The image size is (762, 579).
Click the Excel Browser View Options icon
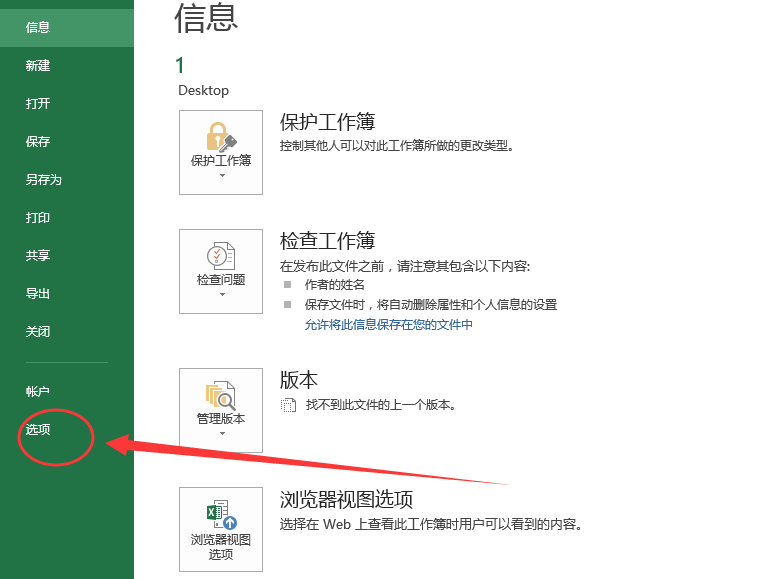pos(221,515)
